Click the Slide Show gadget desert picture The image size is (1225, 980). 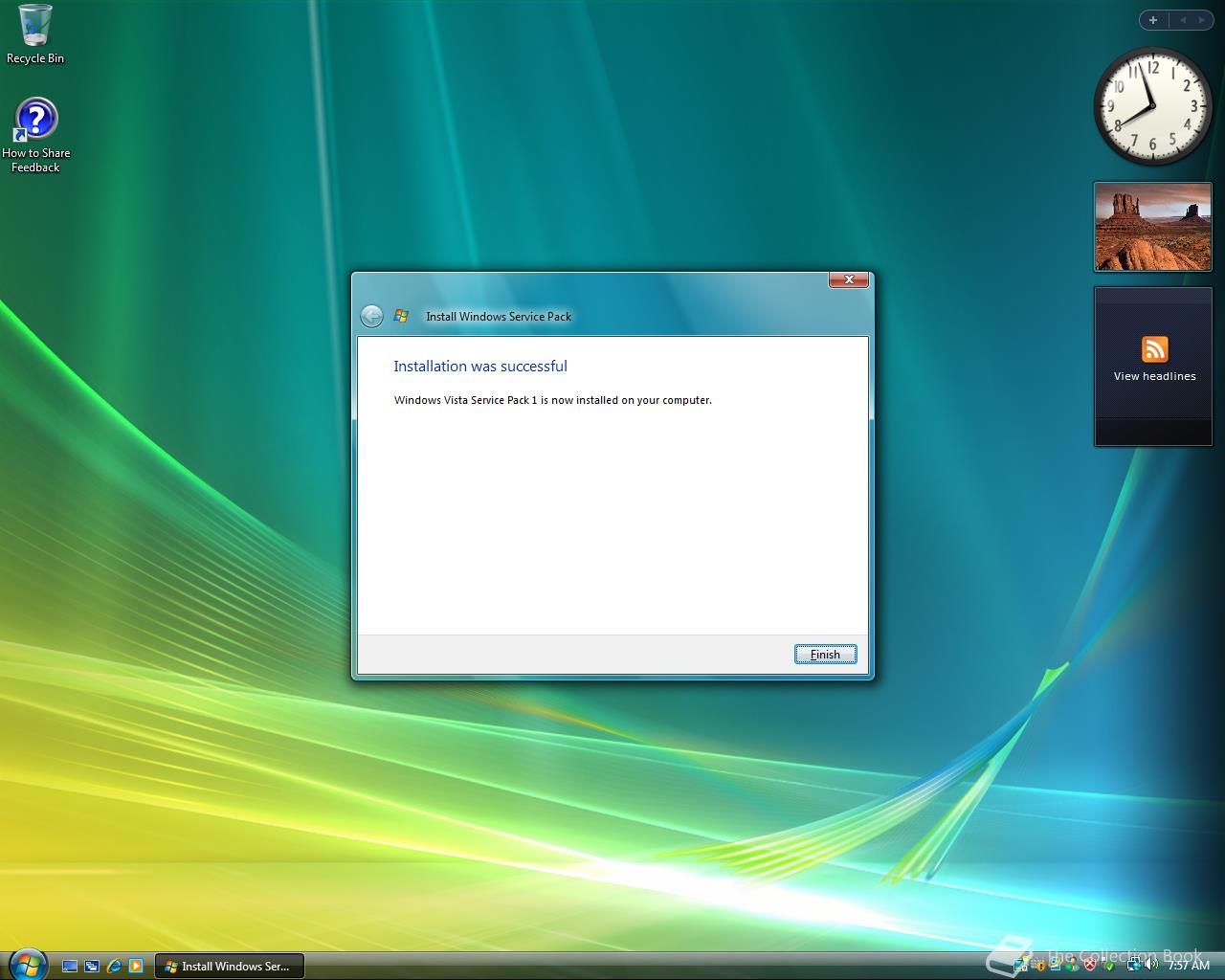pyautogui.click(x=1152, y=227)
